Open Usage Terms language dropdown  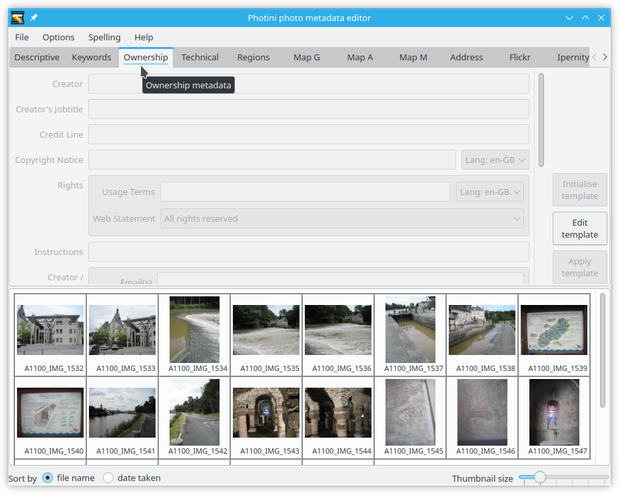click(x=490, y=192)
